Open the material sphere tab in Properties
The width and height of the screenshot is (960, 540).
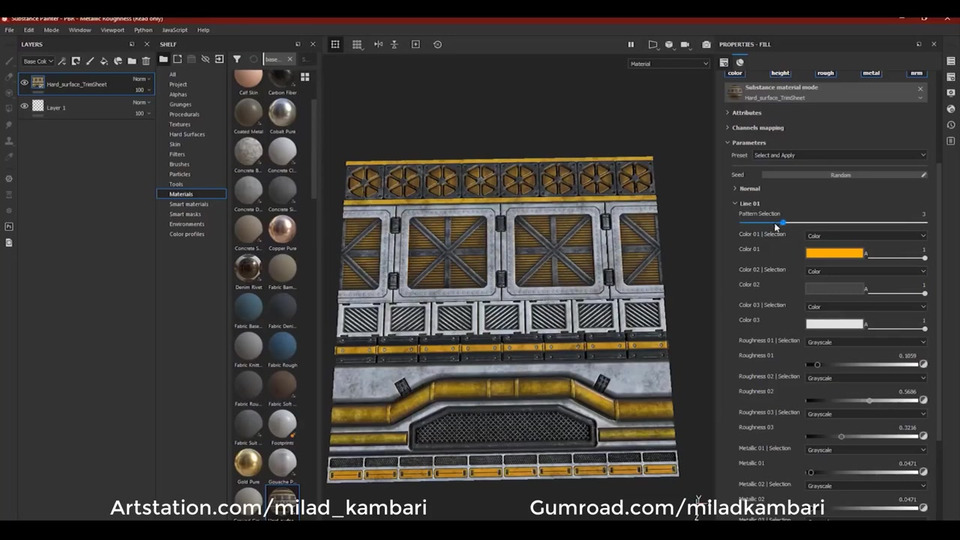pos(740,62)
